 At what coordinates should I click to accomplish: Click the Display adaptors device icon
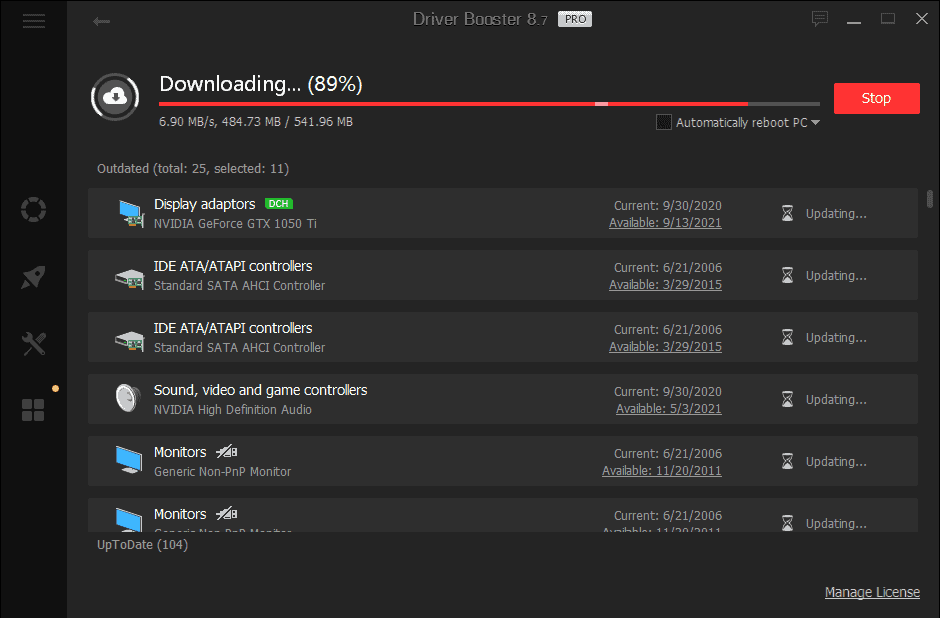click(x=129, y=212)
